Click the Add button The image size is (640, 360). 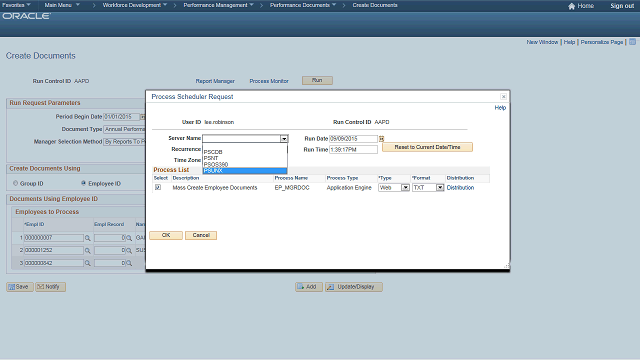pyautogui.click(x=309, y=287)
